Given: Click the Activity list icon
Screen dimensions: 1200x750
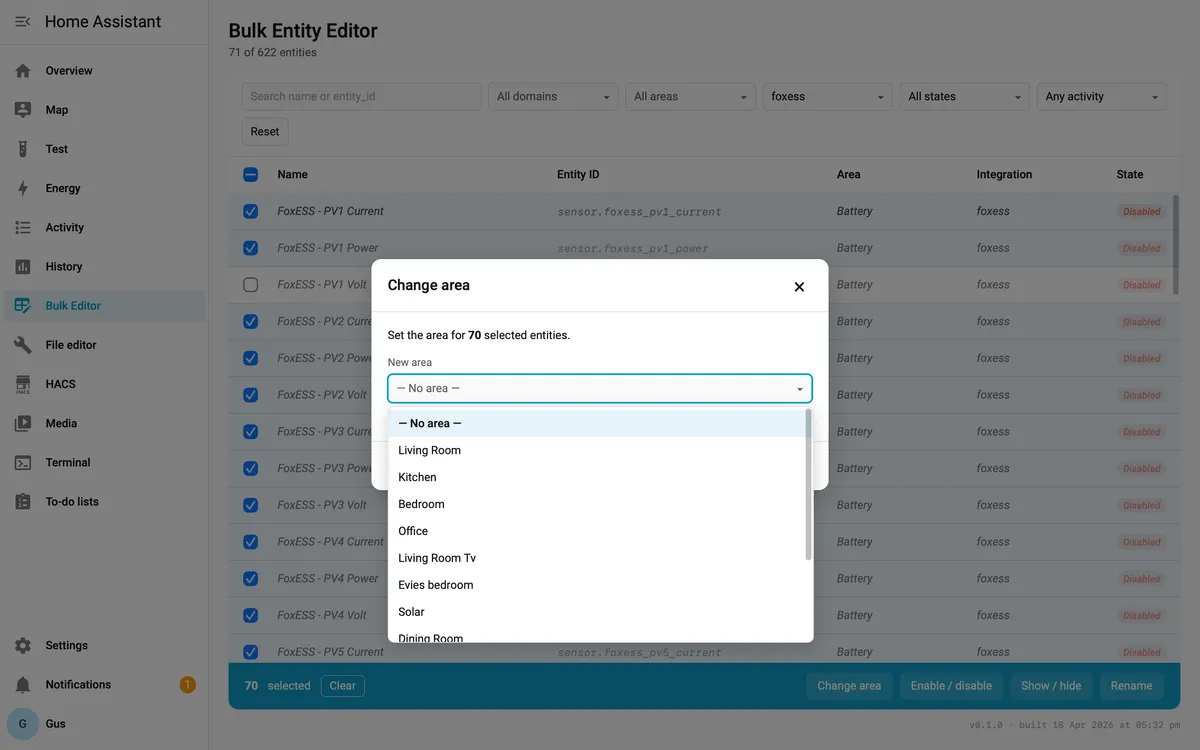Looking at the screenshot, I should [23, 227].
